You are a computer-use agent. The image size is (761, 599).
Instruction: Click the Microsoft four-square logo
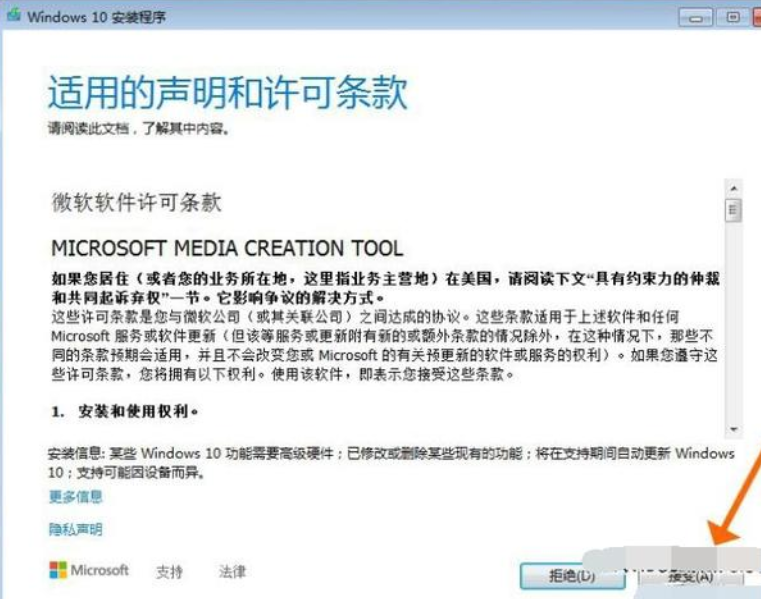tap(58, 570)
